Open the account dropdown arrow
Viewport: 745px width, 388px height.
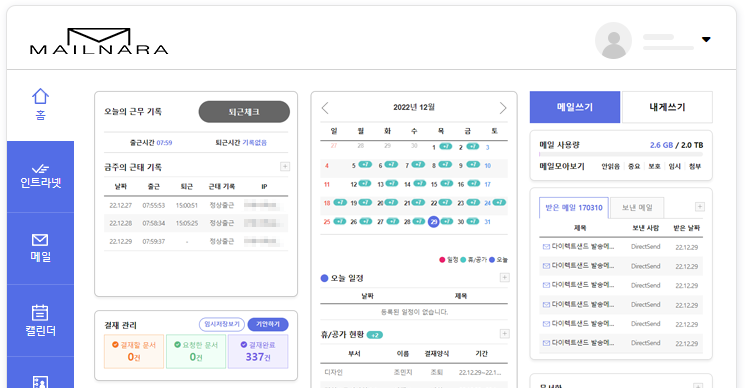706,39
